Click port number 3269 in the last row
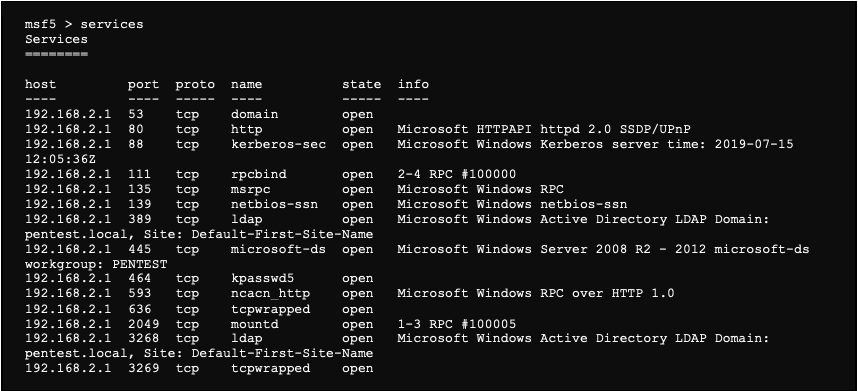 143,368
